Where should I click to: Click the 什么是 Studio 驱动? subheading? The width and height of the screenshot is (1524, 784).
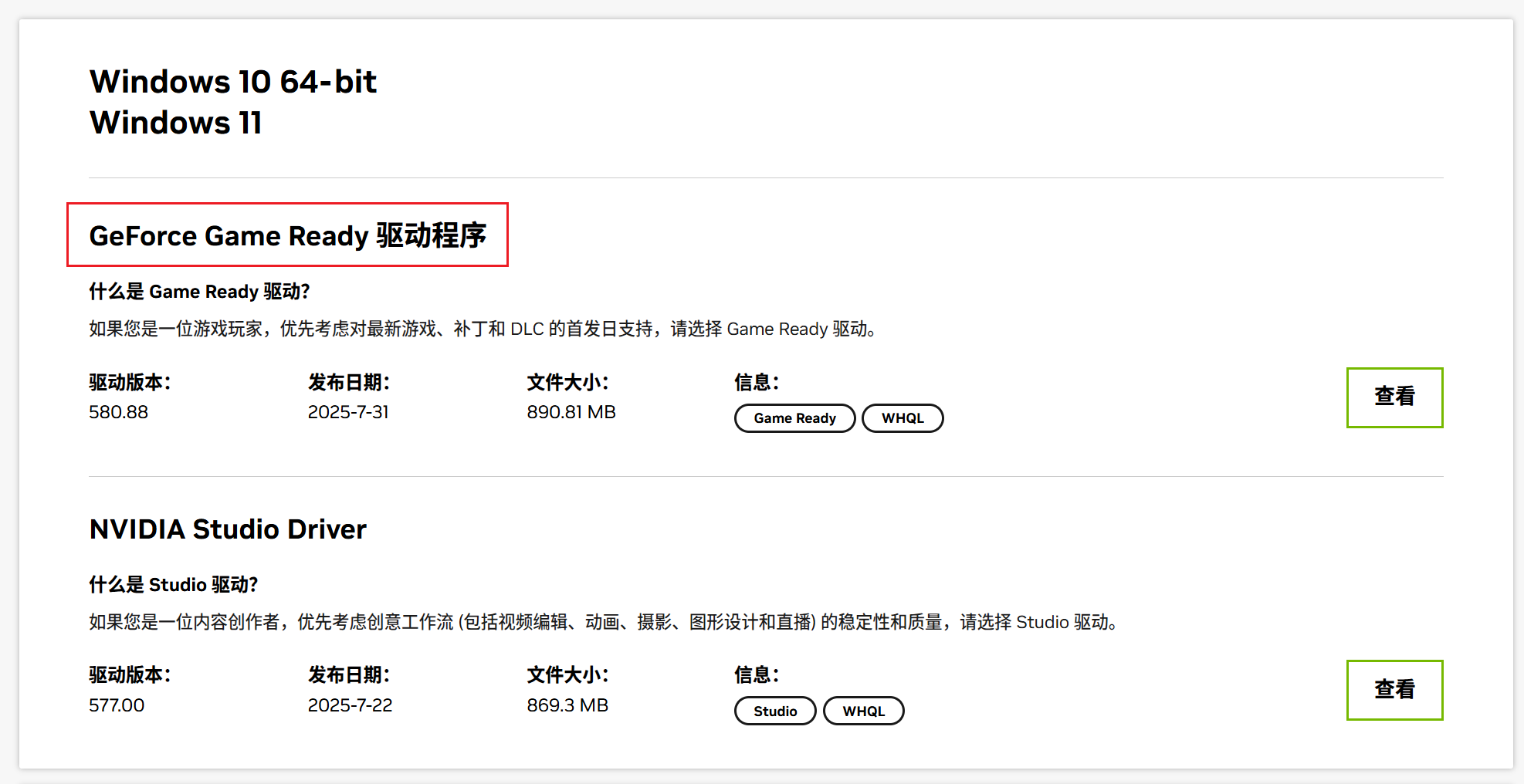174,585
